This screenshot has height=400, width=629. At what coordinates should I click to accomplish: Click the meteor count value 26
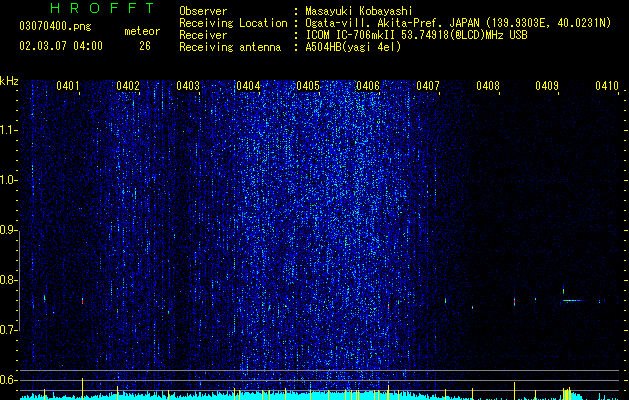point(145,46)
